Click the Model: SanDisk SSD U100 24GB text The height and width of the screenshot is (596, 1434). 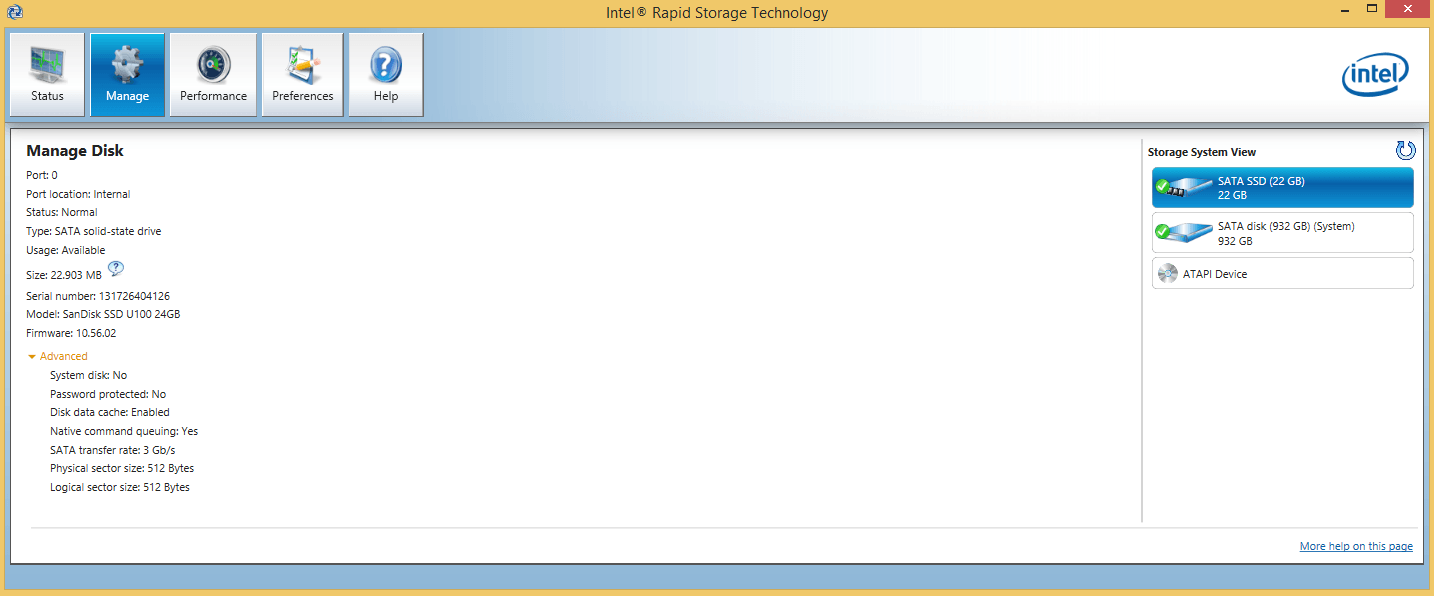click(x=103, y=314)
